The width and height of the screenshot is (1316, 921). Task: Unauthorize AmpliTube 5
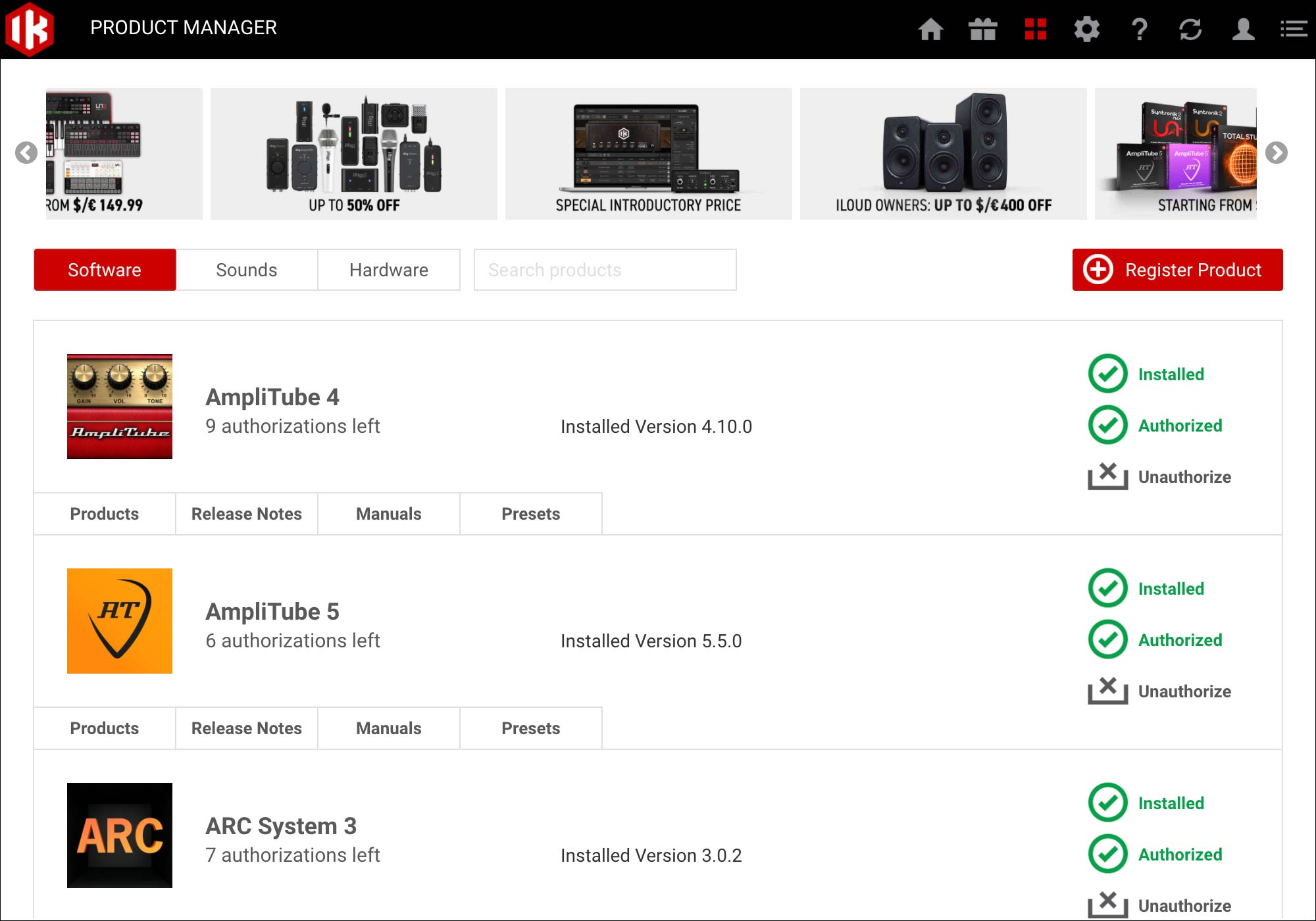tap(1159, 691)
